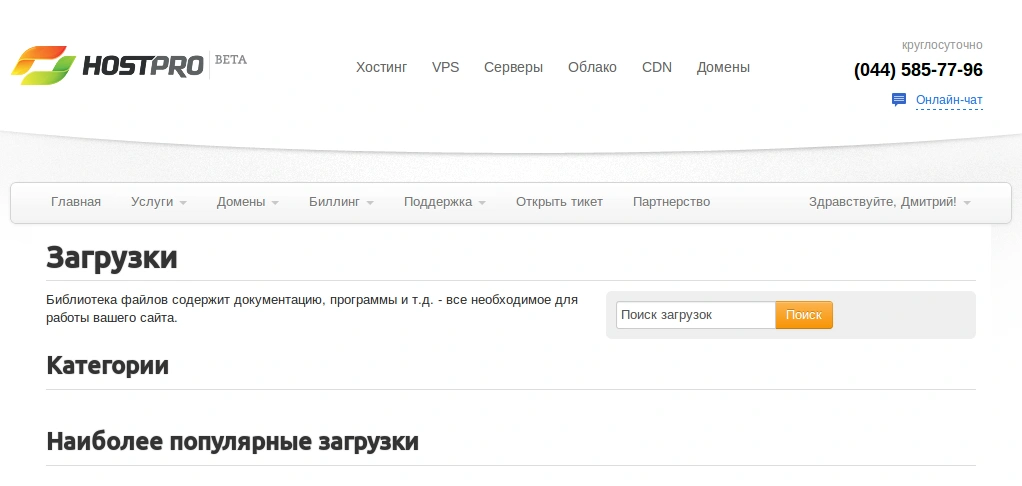1022x486 pixels.
Task: Open the Биллинг dropdown menu
Action: point(341,202)
